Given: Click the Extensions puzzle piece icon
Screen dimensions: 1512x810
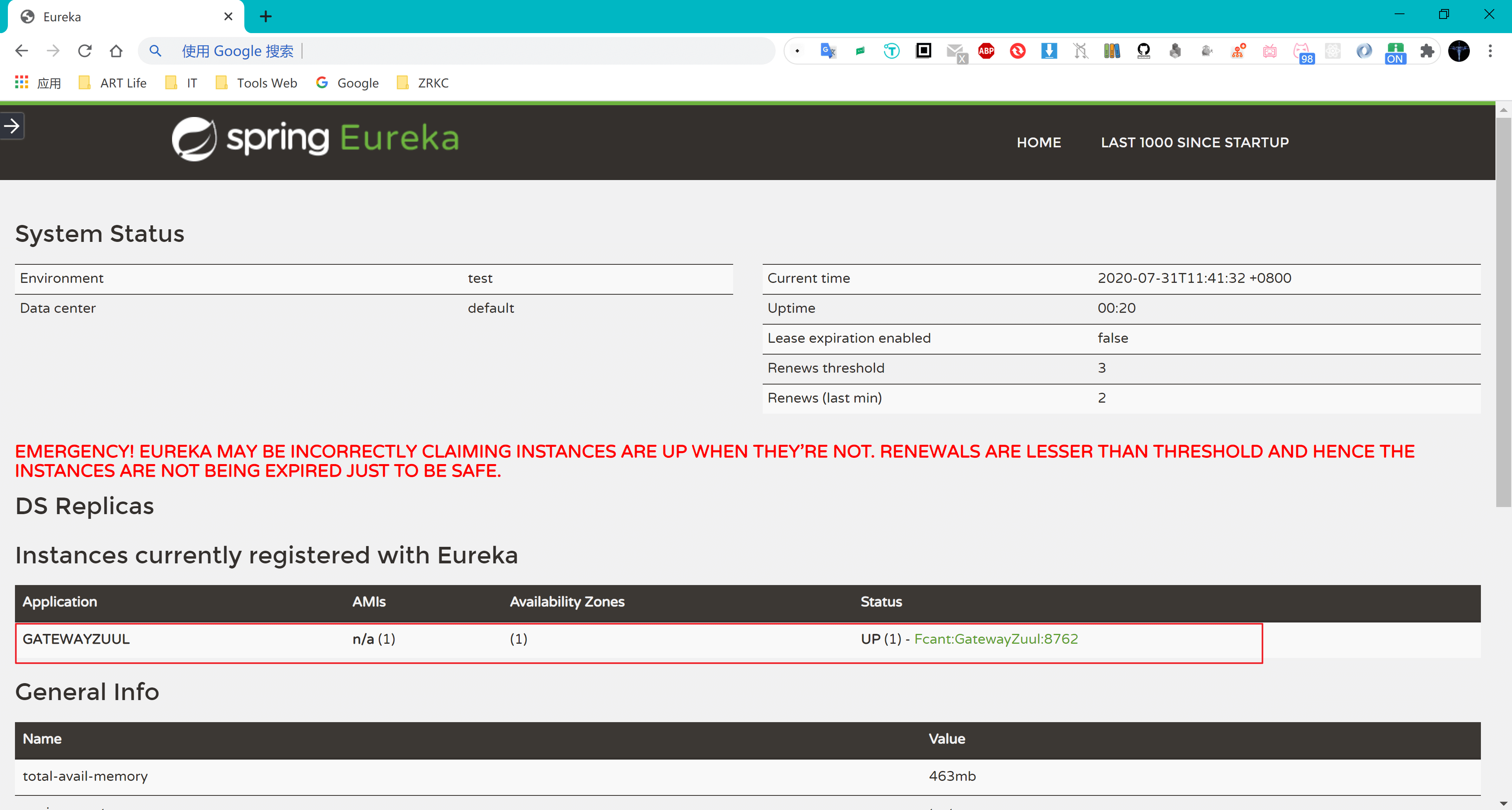Looking at the screenshot, I should 1427,51.
